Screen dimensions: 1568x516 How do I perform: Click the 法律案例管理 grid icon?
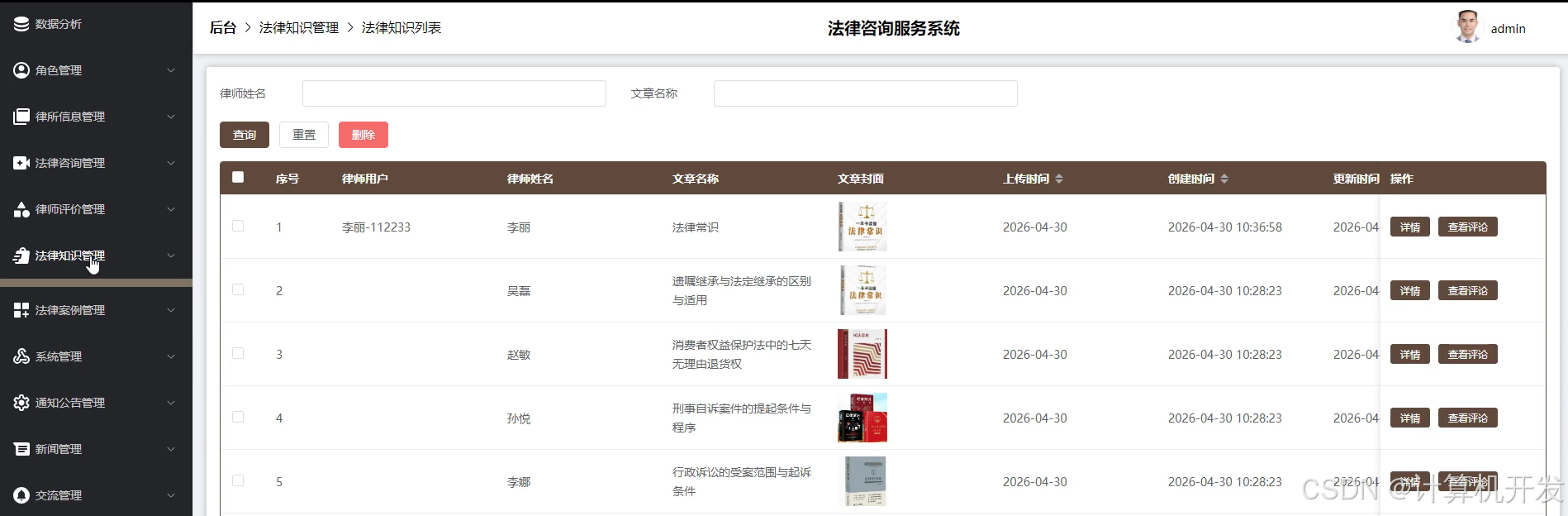point(21,310)
